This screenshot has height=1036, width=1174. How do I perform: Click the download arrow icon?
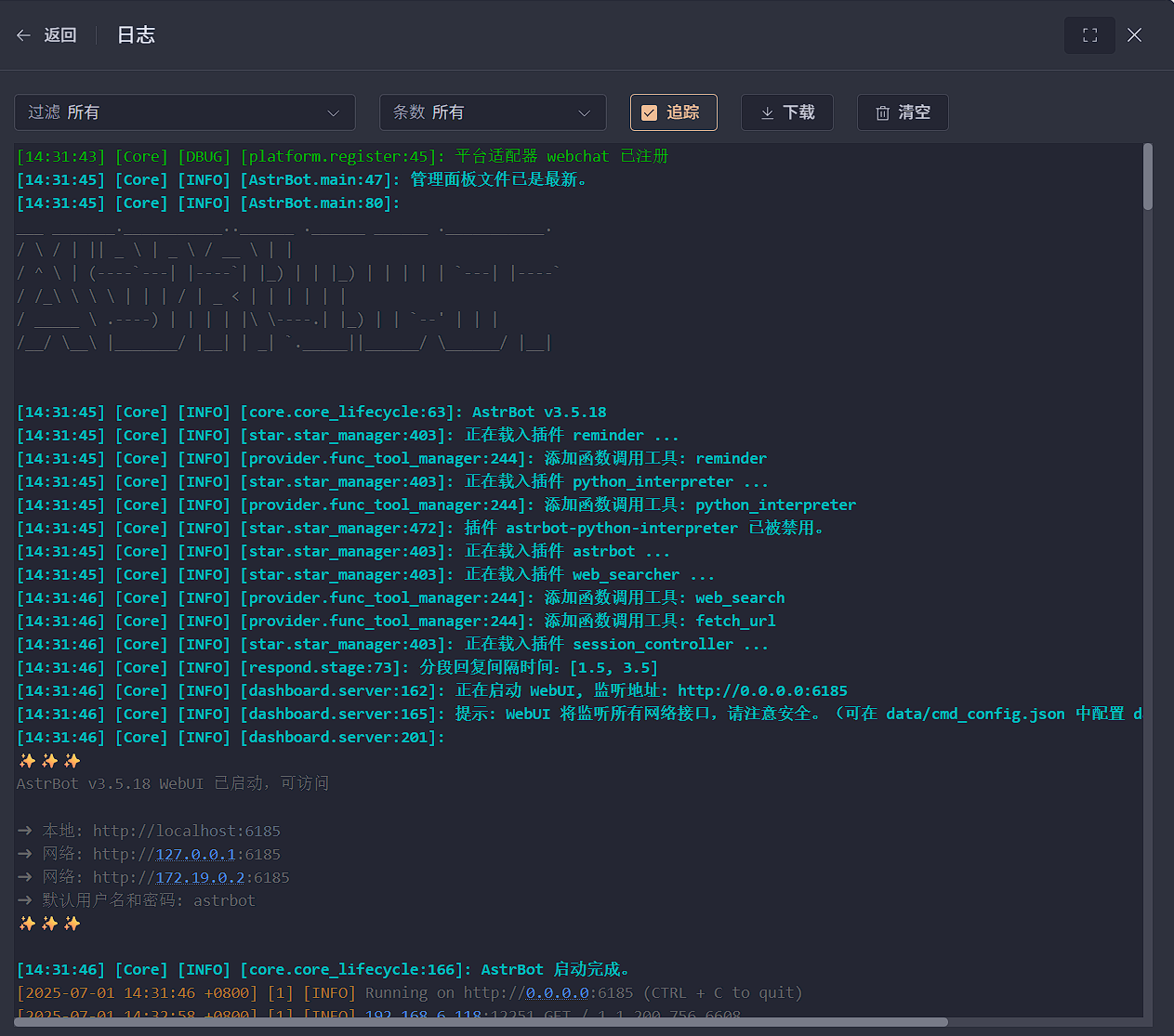tap(768, 113)
